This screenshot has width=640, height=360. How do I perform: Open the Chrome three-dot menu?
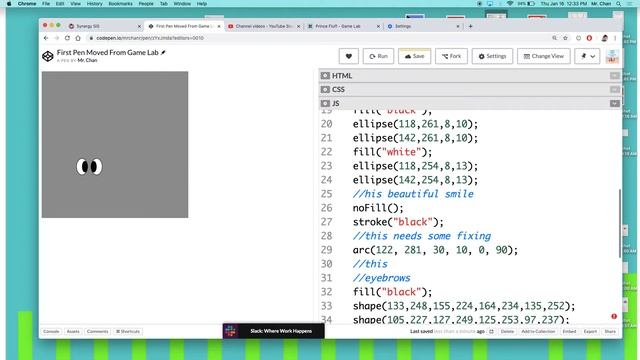pyautogui.click(x=615, y=38)
